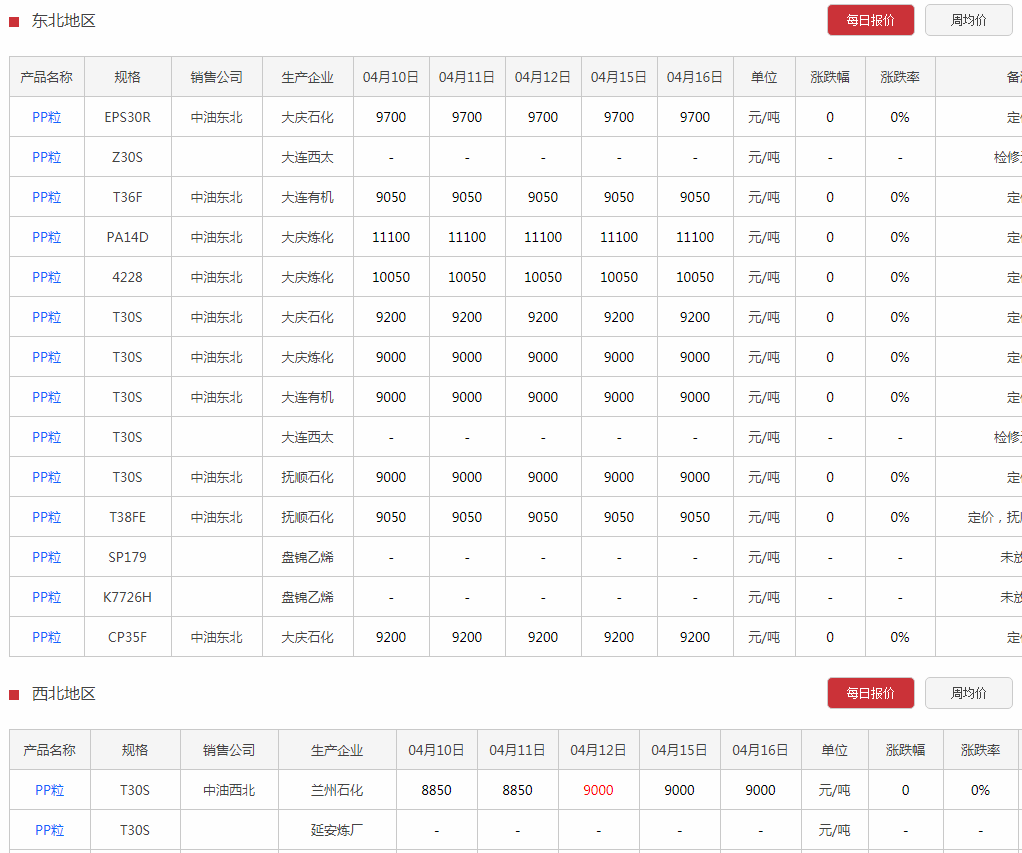1022x853 pixels.
Task: Click PP粒 link in 4228 row
Action: coord(47,277)
